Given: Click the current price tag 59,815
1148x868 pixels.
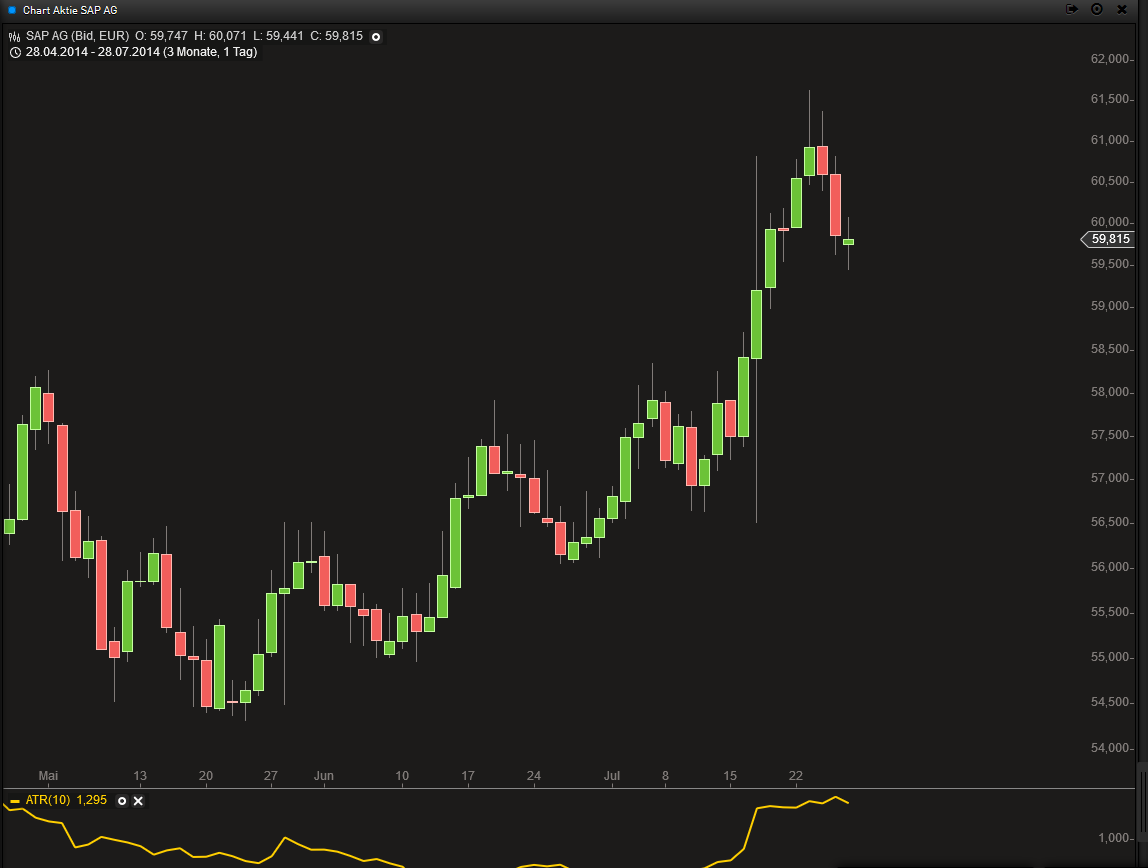Looking at the screenshot, I should [1109, 239].
